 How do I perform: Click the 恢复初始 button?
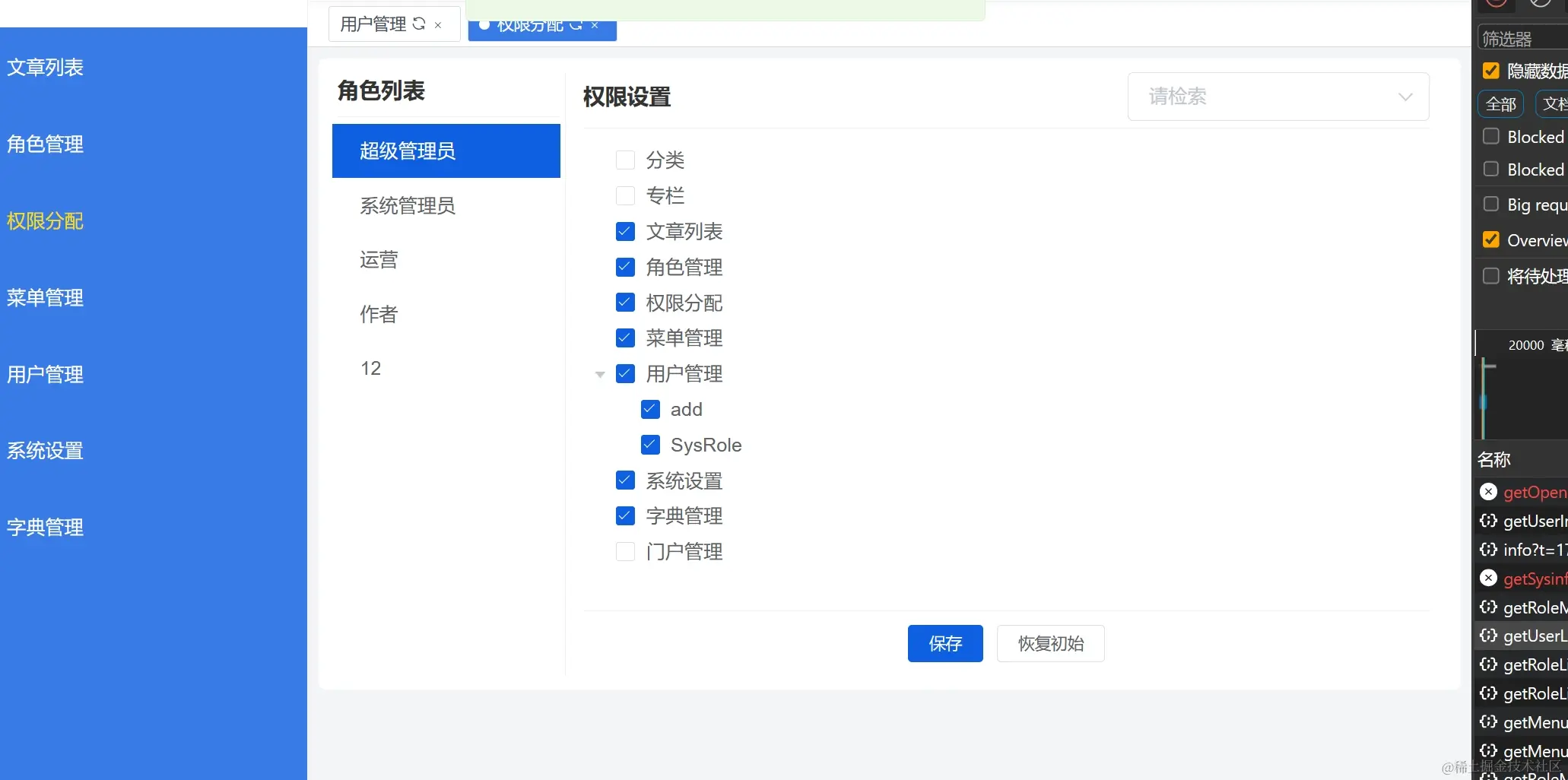tap(1051, 644)
